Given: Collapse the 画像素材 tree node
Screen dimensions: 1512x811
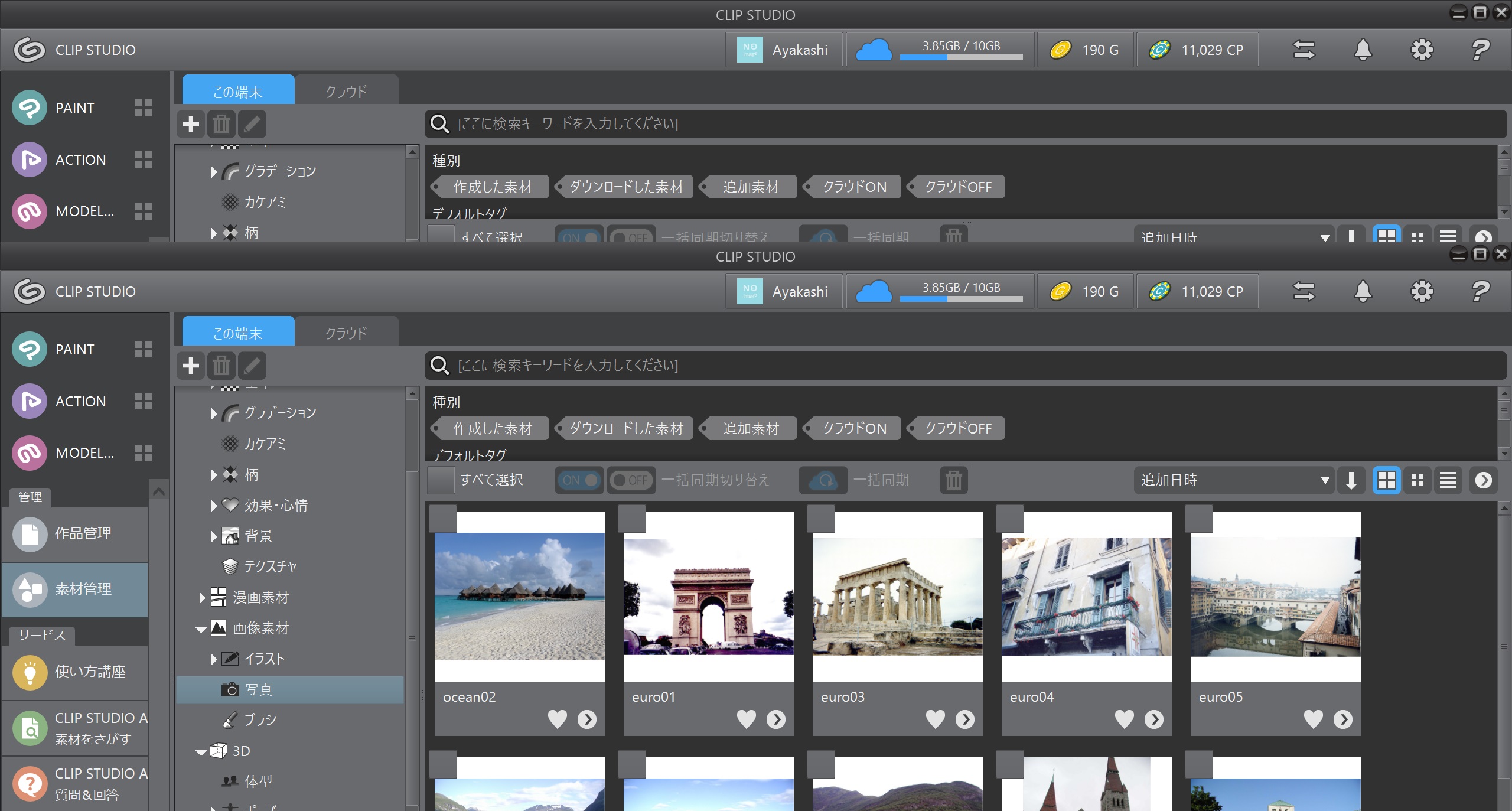Looking at the screenshot, I should tap(201, 629).
